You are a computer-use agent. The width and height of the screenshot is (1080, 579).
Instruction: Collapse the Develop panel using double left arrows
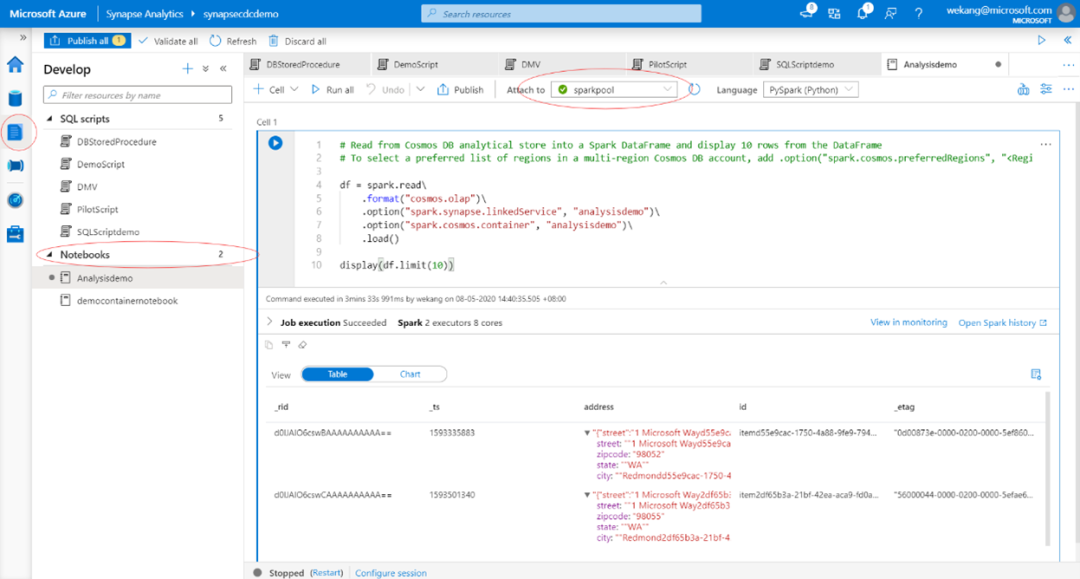coord(223,69)
